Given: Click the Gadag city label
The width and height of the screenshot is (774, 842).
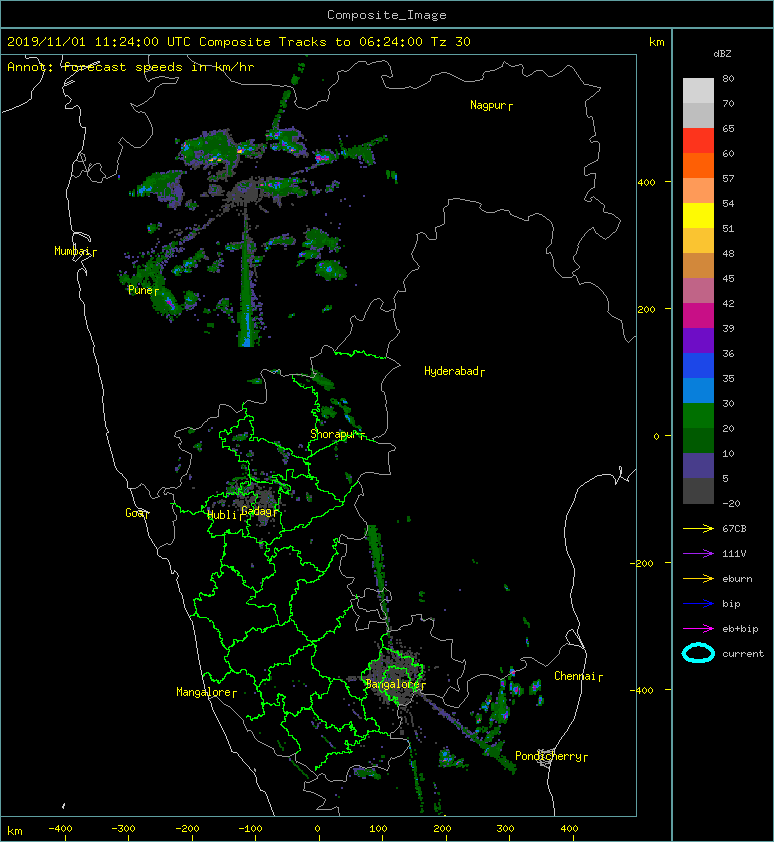Looking at the screenshot, I should coord(257,511).
